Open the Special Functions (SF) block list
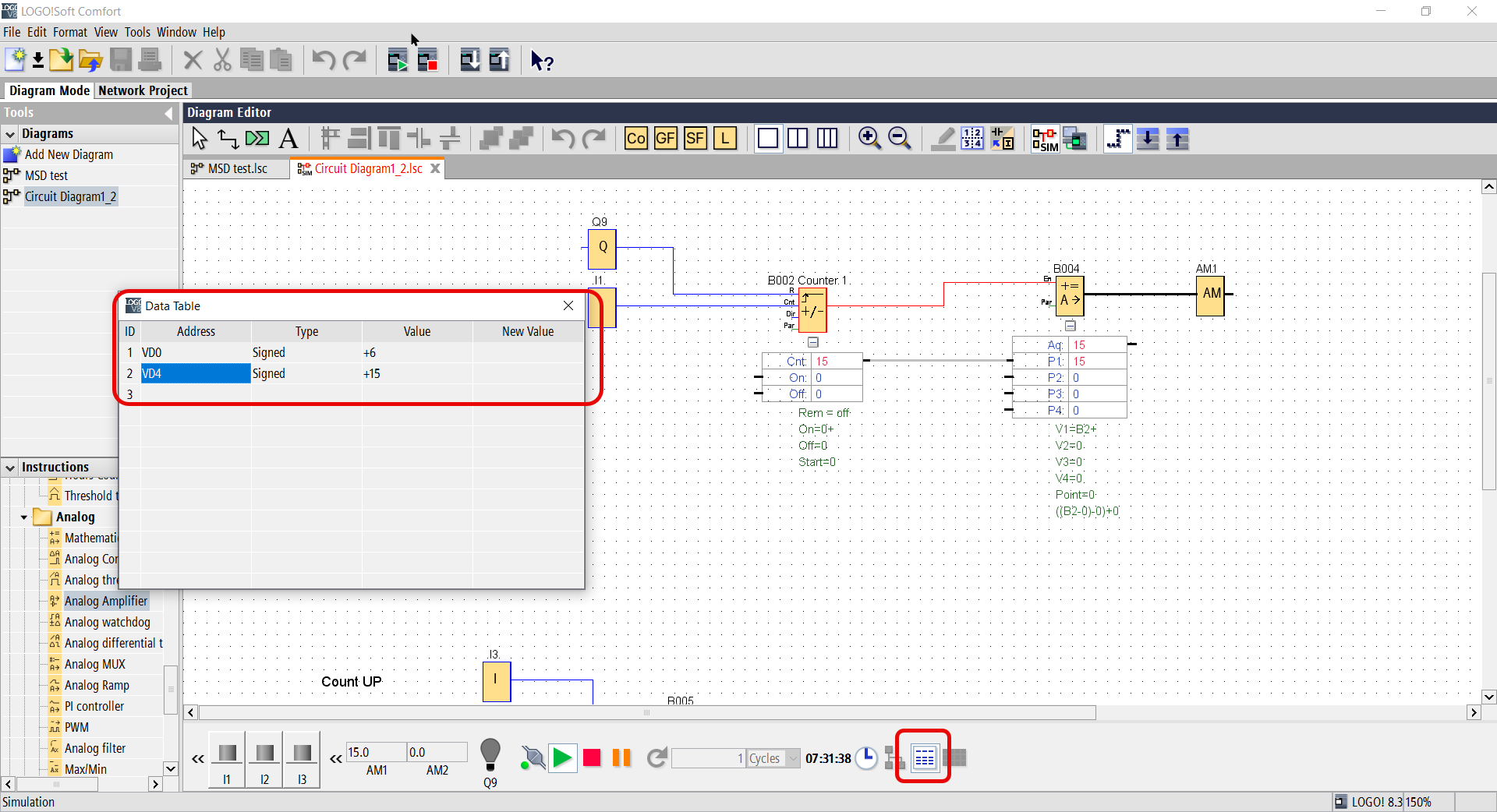This screenshot has width=1497, height=812. 695,139
